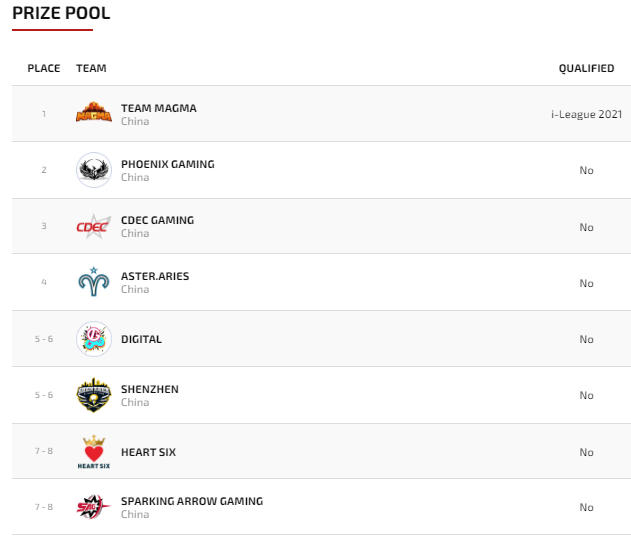The height and width of the screenshot is (538, 631).
Task: Click the Heart Six crown logo
Action: [x=94, y=451]
